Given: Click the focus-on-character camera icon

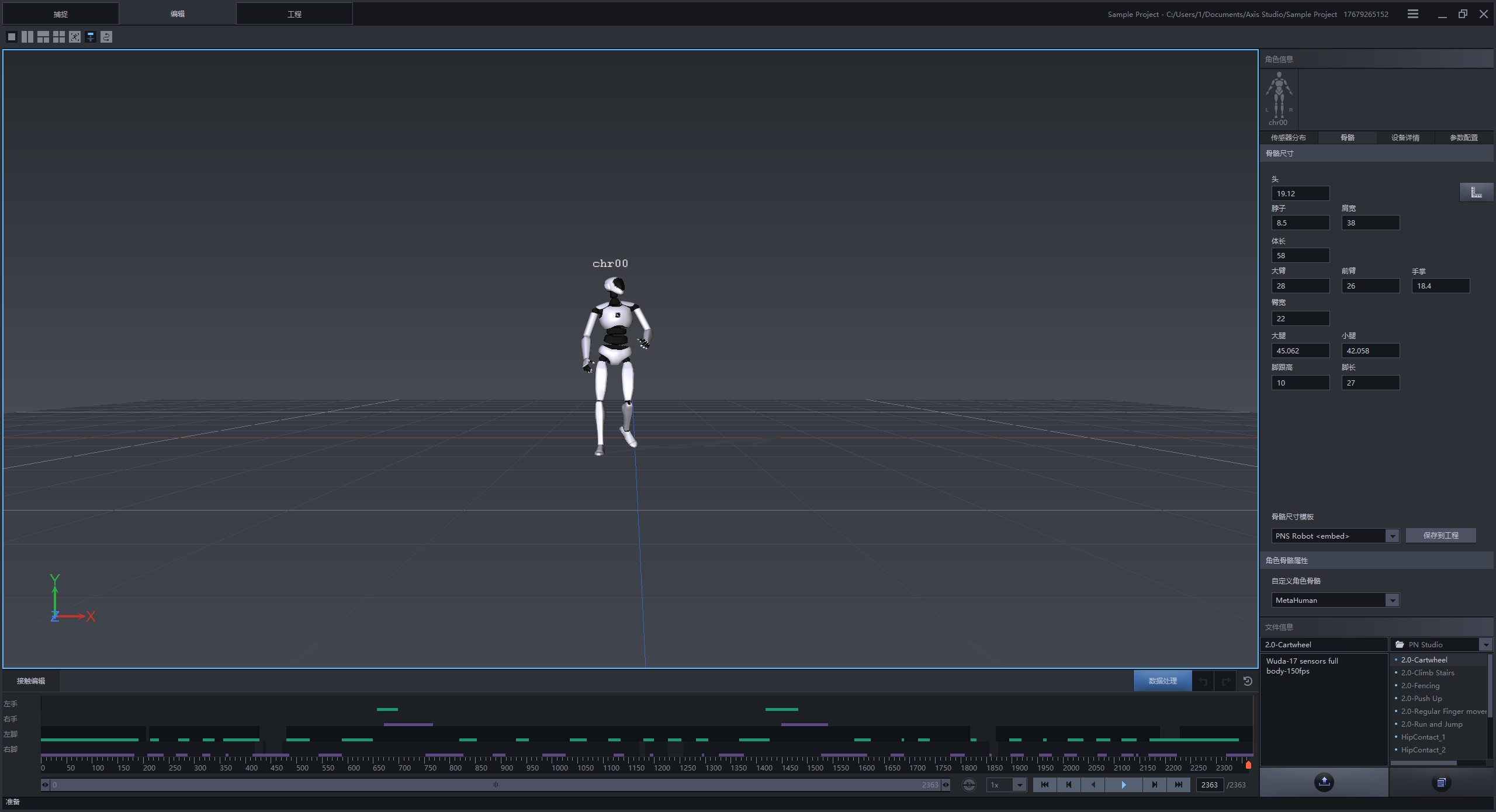Looking at the screenshot, I should point(75,37).
